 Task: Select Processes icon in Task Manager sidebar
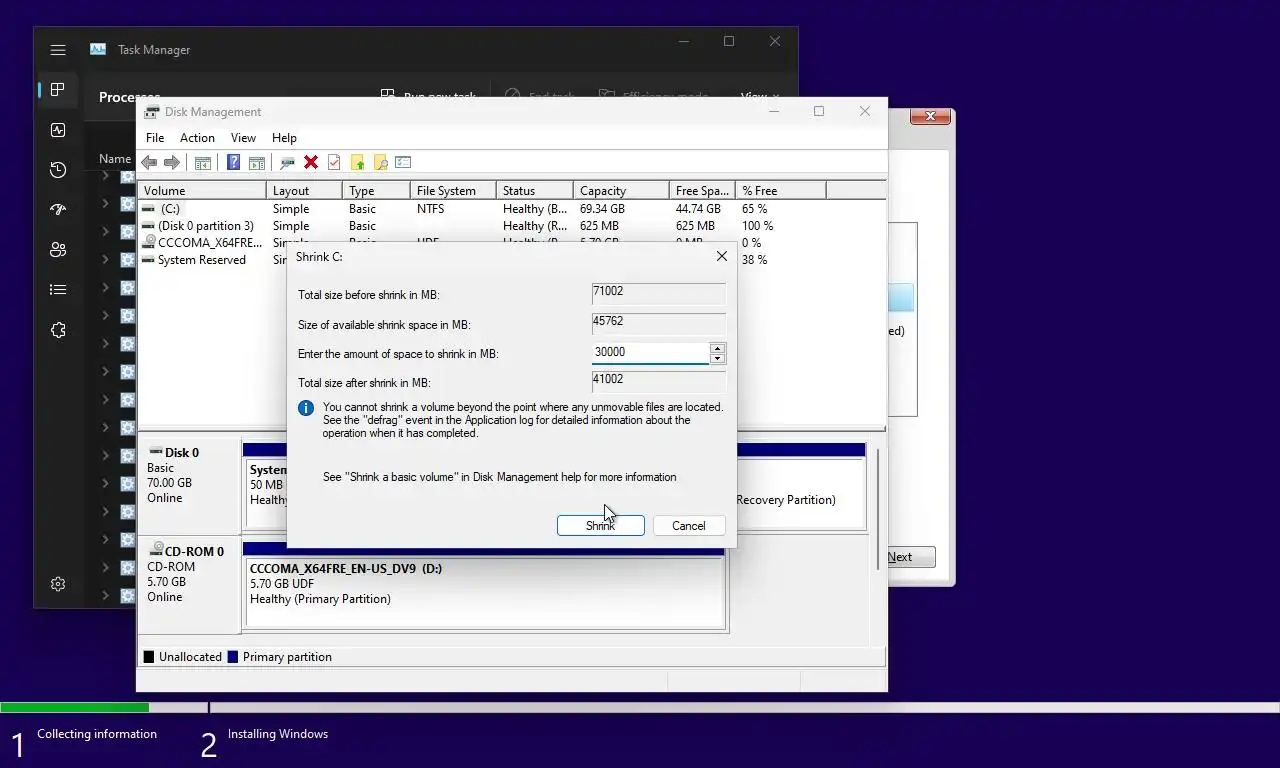58,90
